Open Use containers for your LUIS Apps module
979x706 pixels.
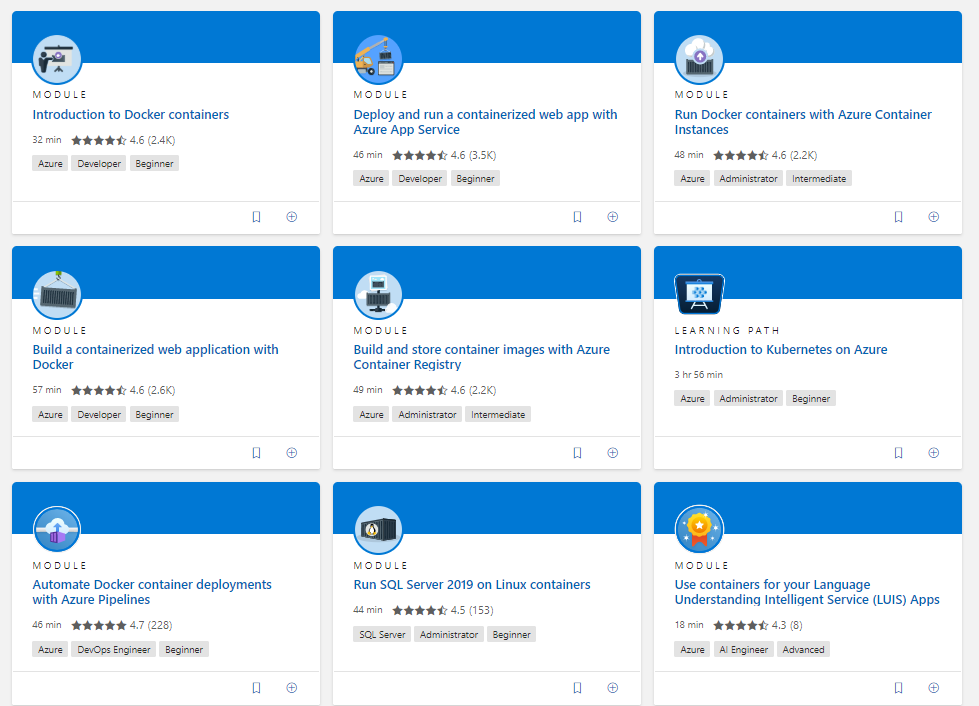(x=807, y=592)
